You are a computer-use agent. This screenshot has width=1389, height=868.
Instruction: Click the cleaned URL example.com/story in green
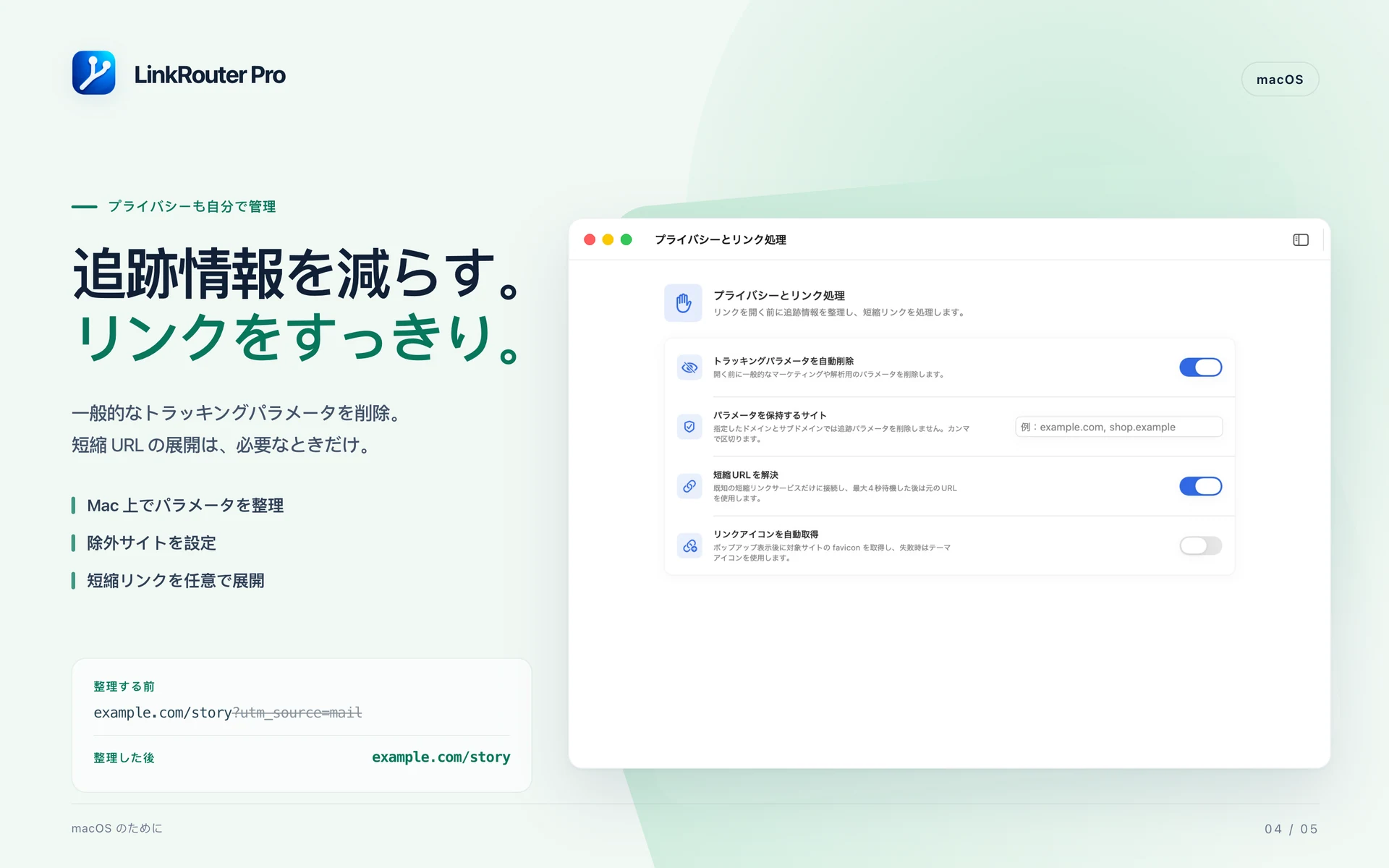441,757
